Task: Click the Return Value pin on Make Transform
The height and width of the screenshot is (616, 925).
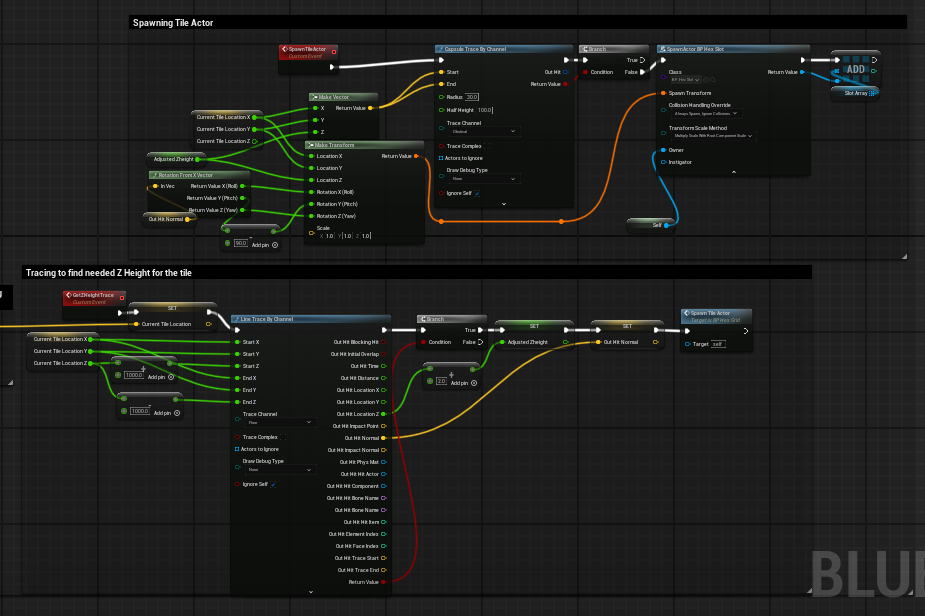Action: pos(418,156)
